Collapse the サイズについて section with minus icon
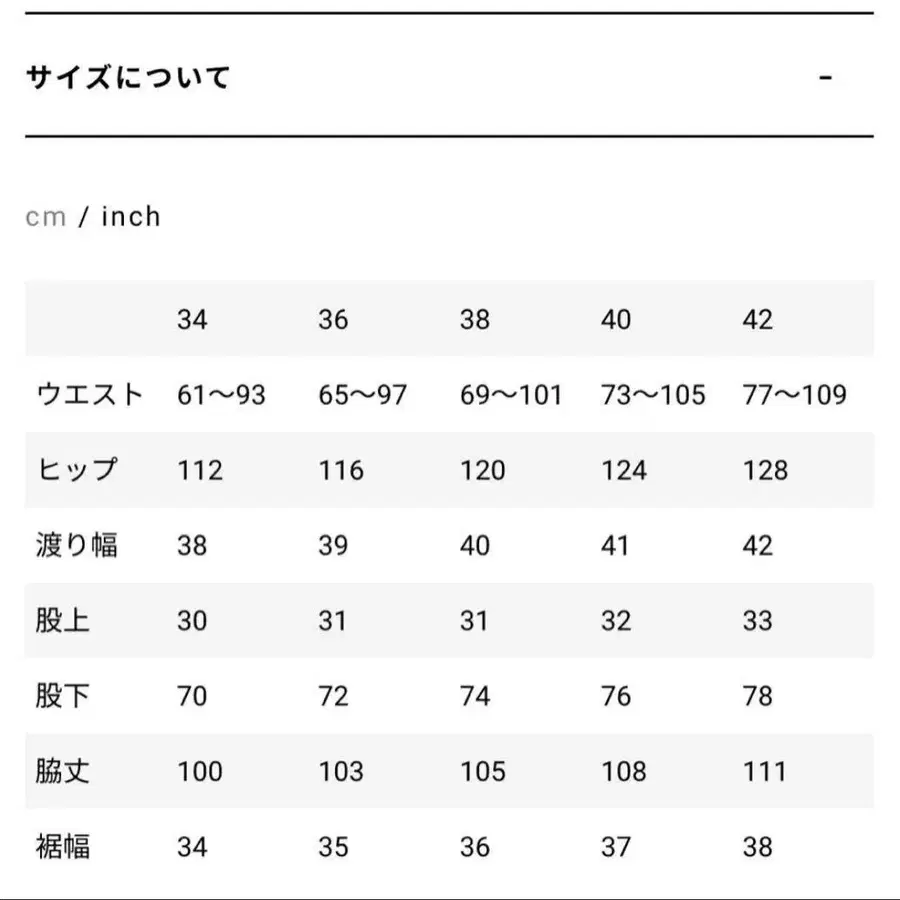Screen dimensions: 900x900 pyautogui.click(x=825, y=77)
